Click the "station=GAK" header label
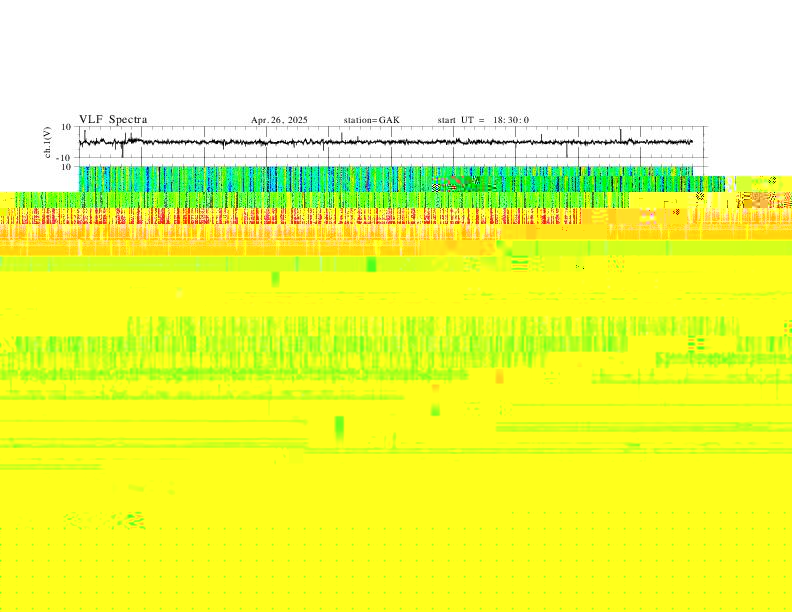Screen dimensions: 792x612 pyautogui.click(x=371, y=120)
